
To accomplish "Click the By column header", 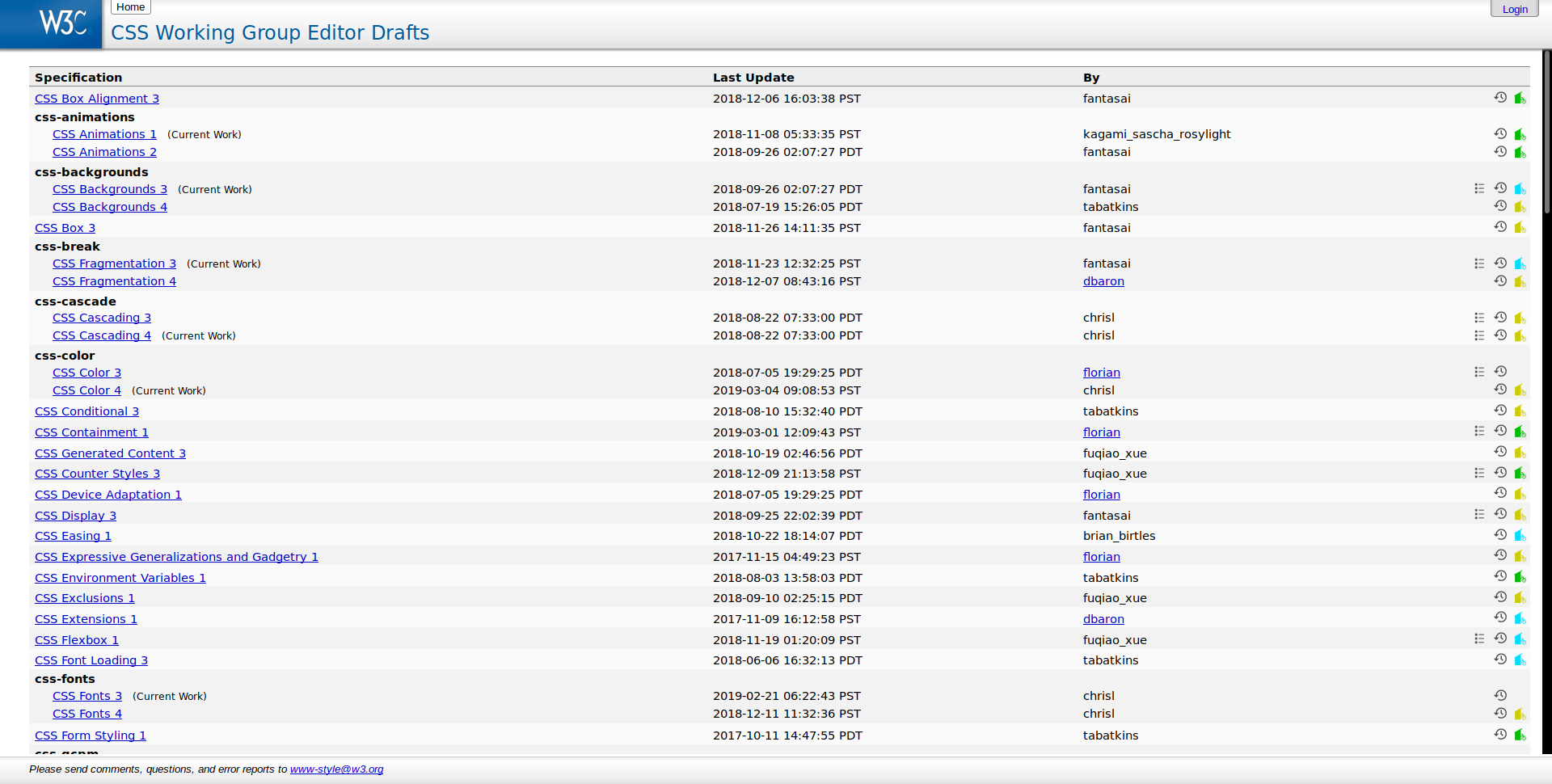I will point(1091,78).
